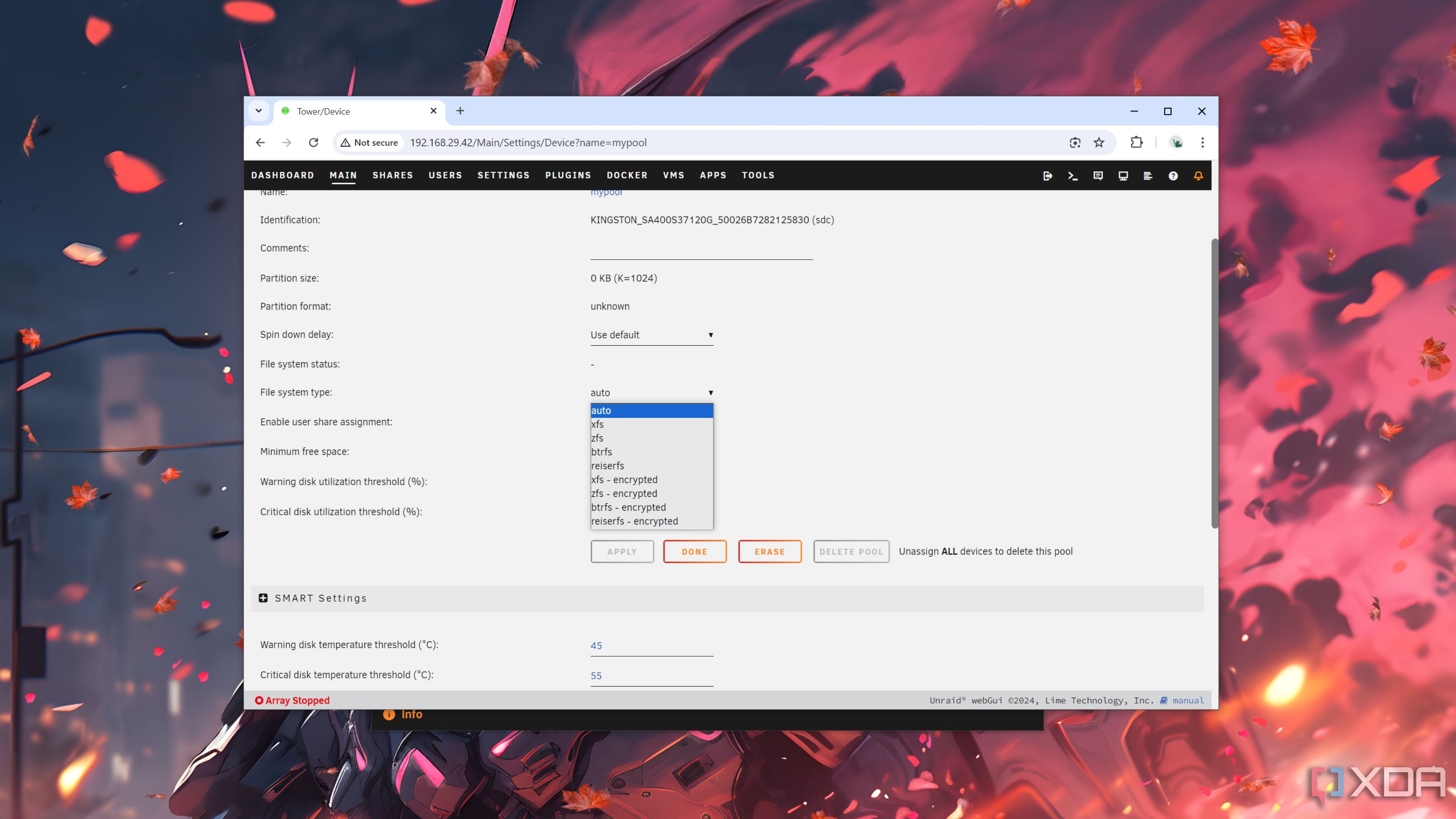Screen dimensions: 1456x819
Task: Open the Unraid terminal icon
Action: (x=1073, y=176)
